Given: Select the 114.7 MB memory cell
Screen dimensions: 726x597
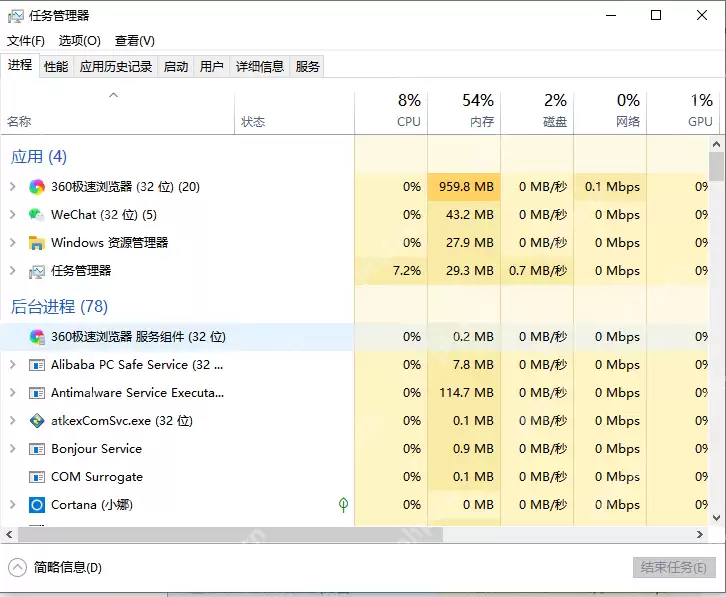Looking at the screenshot, I should [464, 393].
